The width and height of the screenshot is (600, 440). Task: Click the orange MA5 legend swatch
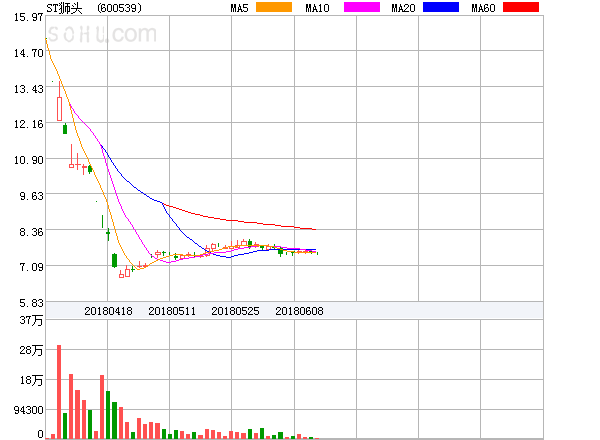click(x=274, y=7)
